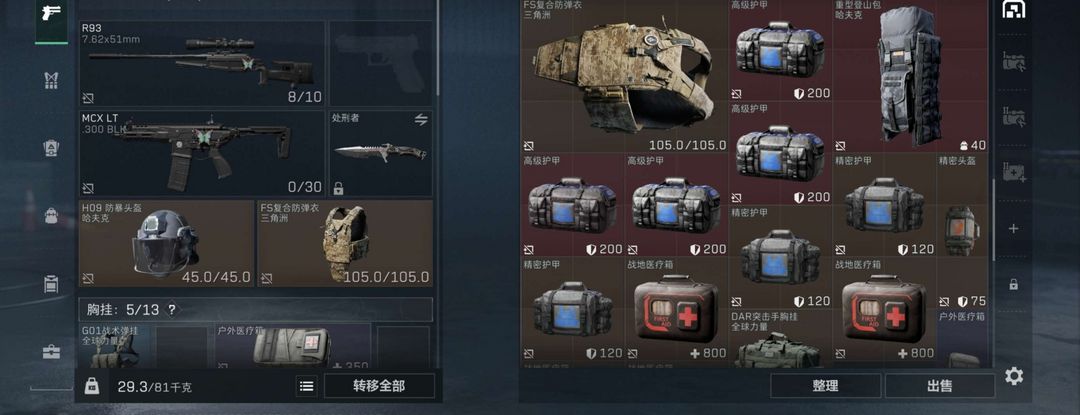1080x415 pixels.
Task: Click the swap arrows on 处刑者 knife slot
Action: point(421,120)
